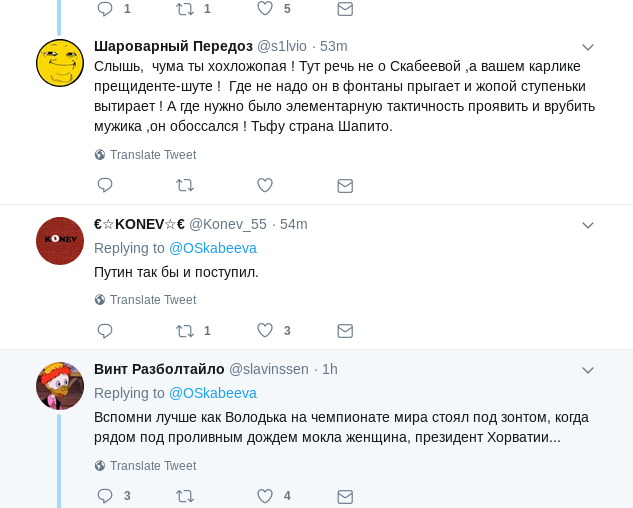Open more options for Шароварный Передоз's tweet
This screenshot has height=508, width=633.
(x=588, y=47)
